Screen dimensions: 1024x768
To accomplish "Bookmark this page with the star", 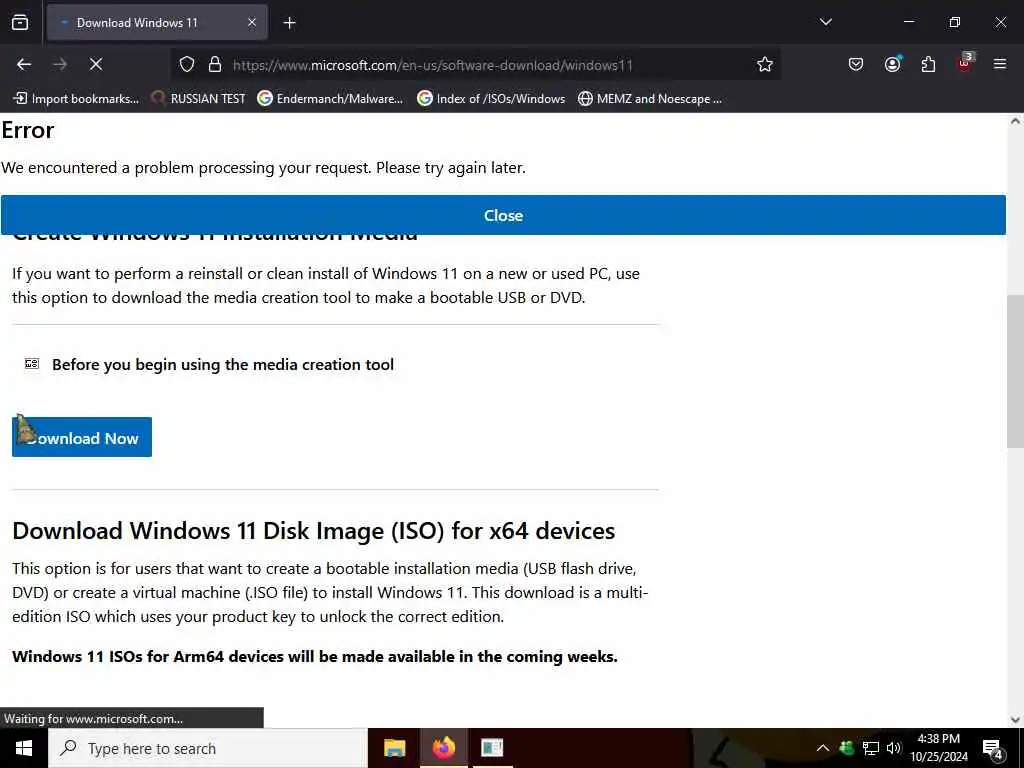I will point(765,64).
